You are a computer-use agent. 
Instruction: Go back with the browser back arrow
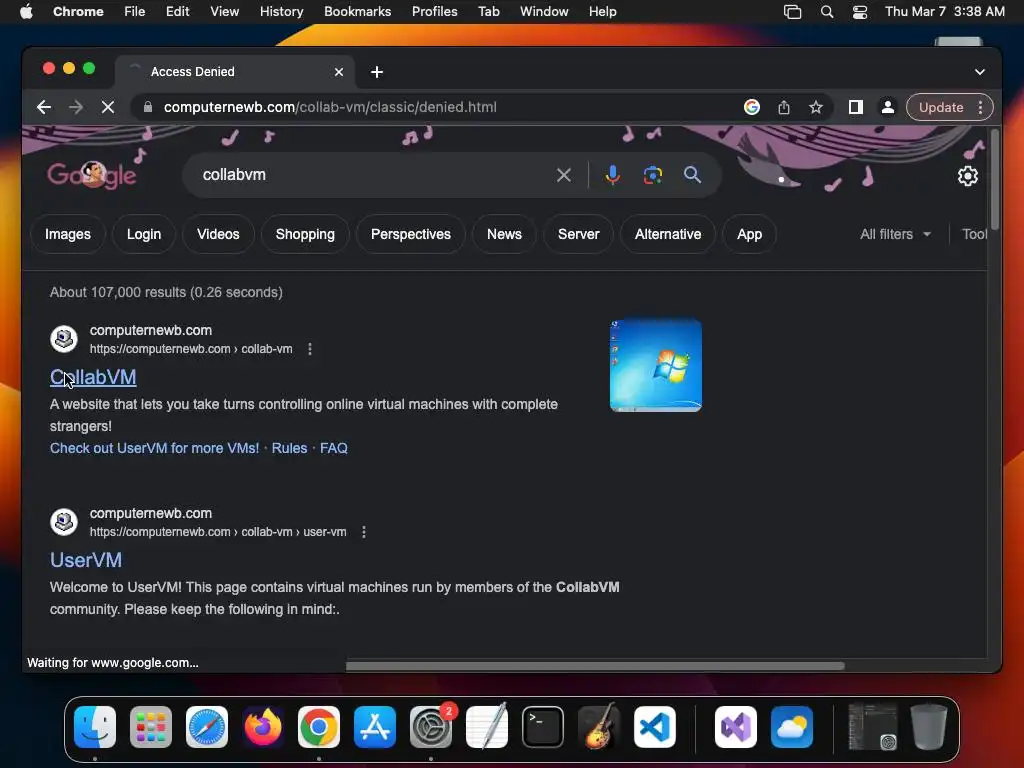tap(44, 107)
